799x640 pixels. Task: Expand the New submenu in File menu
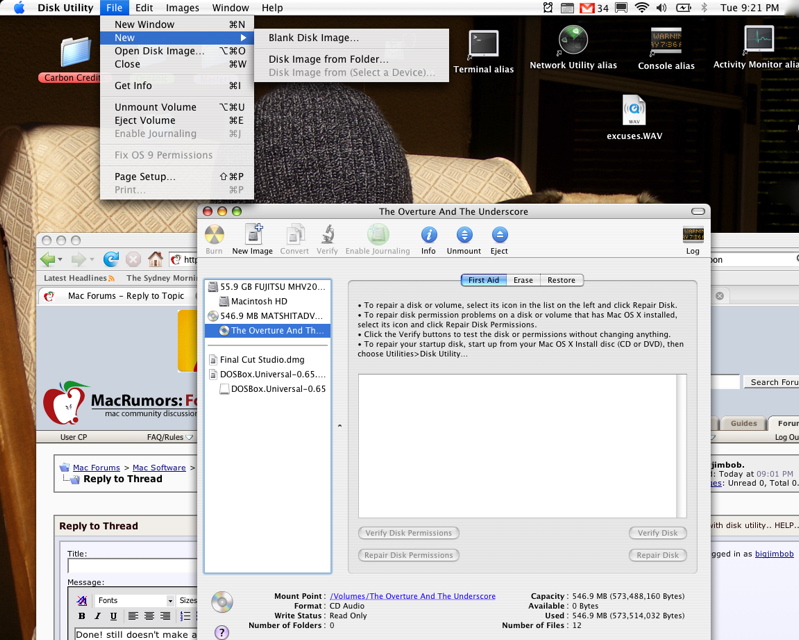(x=177, y=38)
